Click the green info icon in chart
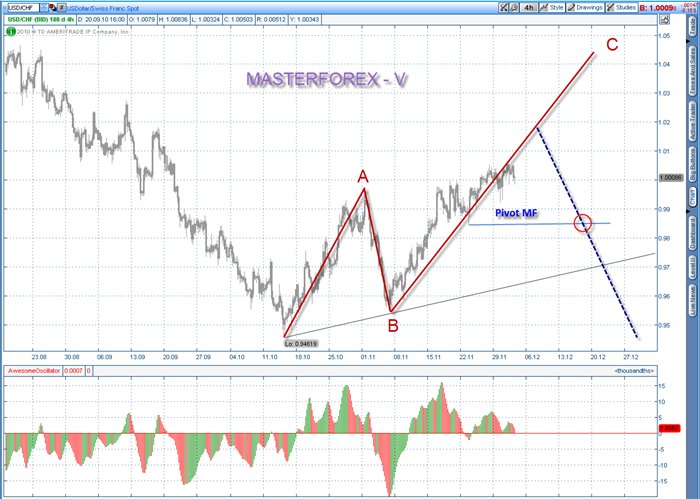The width and height of the screenshot is (700, 499). tap(11, 32)
